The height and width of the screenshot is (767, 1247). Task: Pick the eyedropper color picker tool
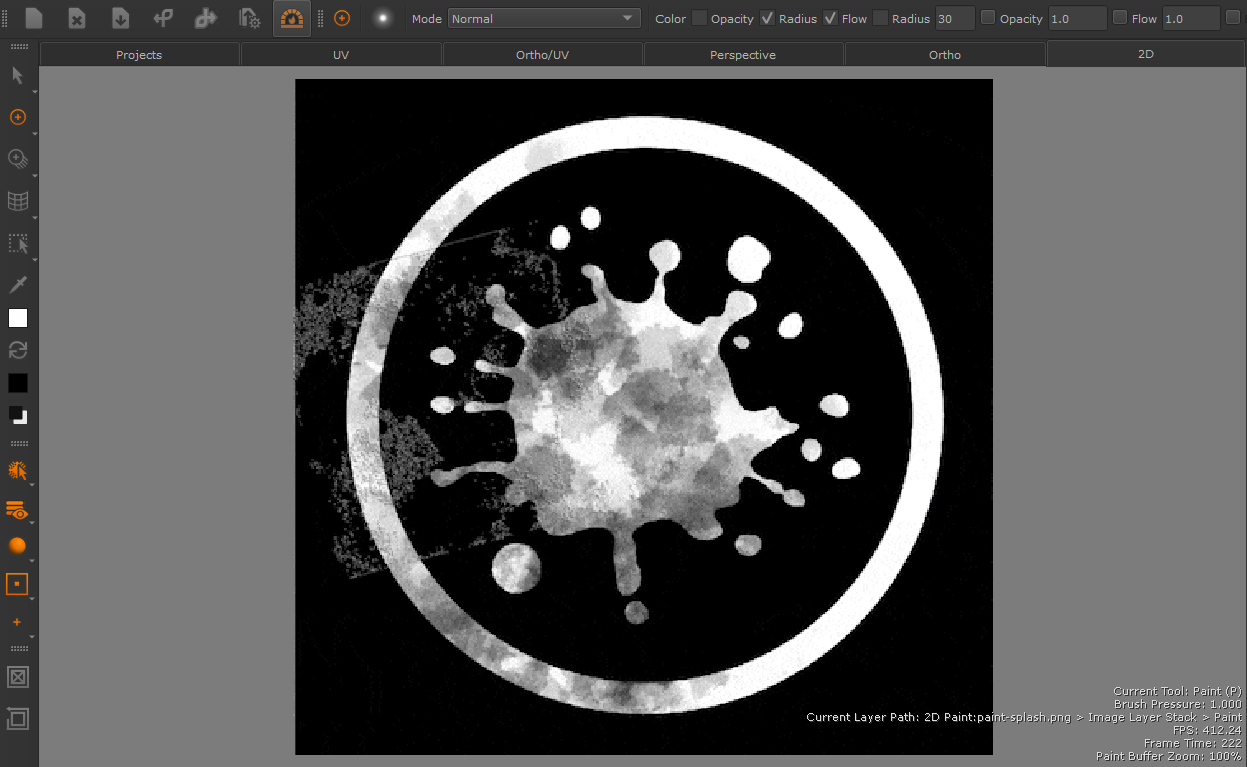click(17, 284)
